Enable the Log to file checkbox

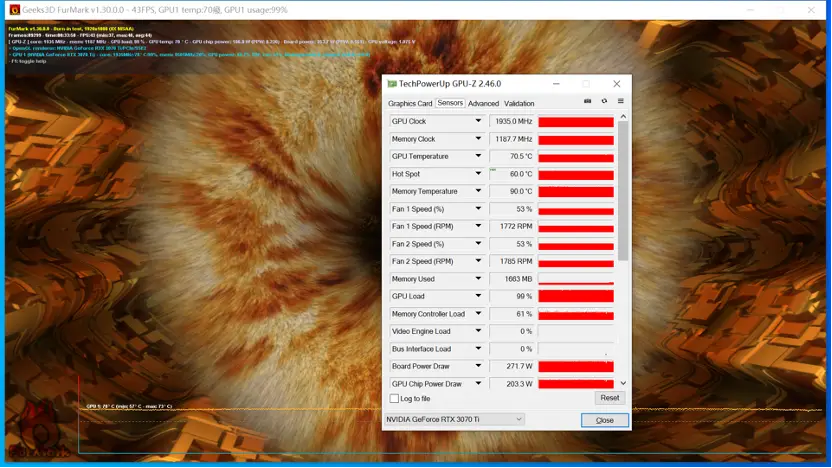click(394, 398)
